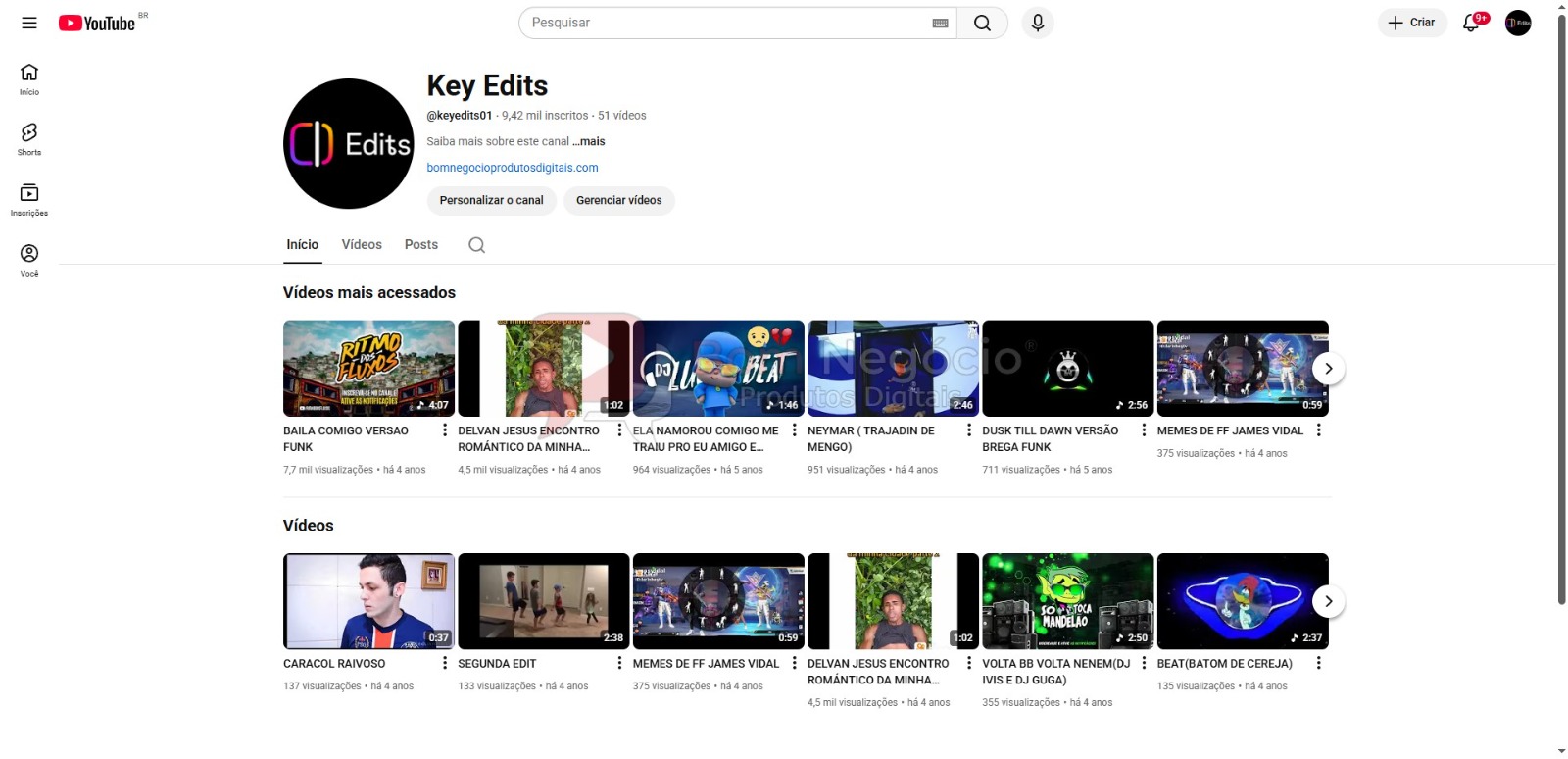Click Gerenciar vídeos button

618,200
